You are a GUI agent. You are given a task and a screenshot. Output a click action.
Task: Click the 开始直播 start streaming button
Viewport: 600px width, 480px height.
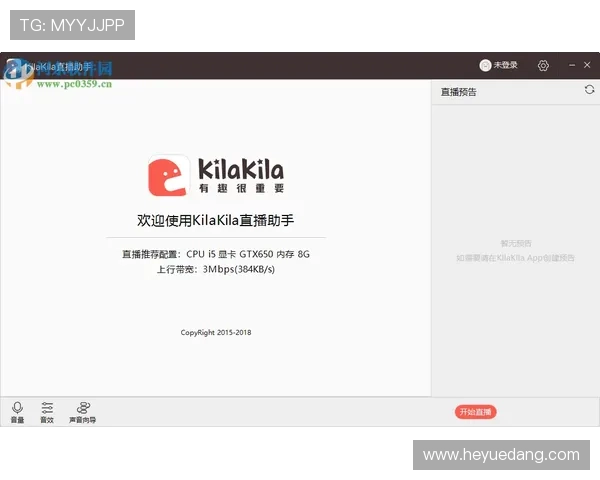pyautogui.click(x=475, y=412)
